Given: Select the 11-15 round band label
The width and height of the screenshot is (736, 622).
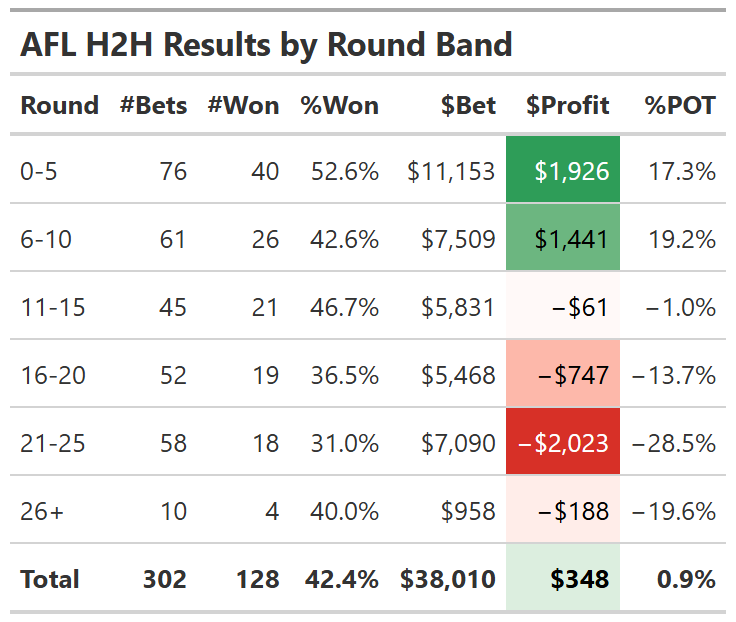Looking at the screenshot, I should pyautogui.click(x=52, y=307).
